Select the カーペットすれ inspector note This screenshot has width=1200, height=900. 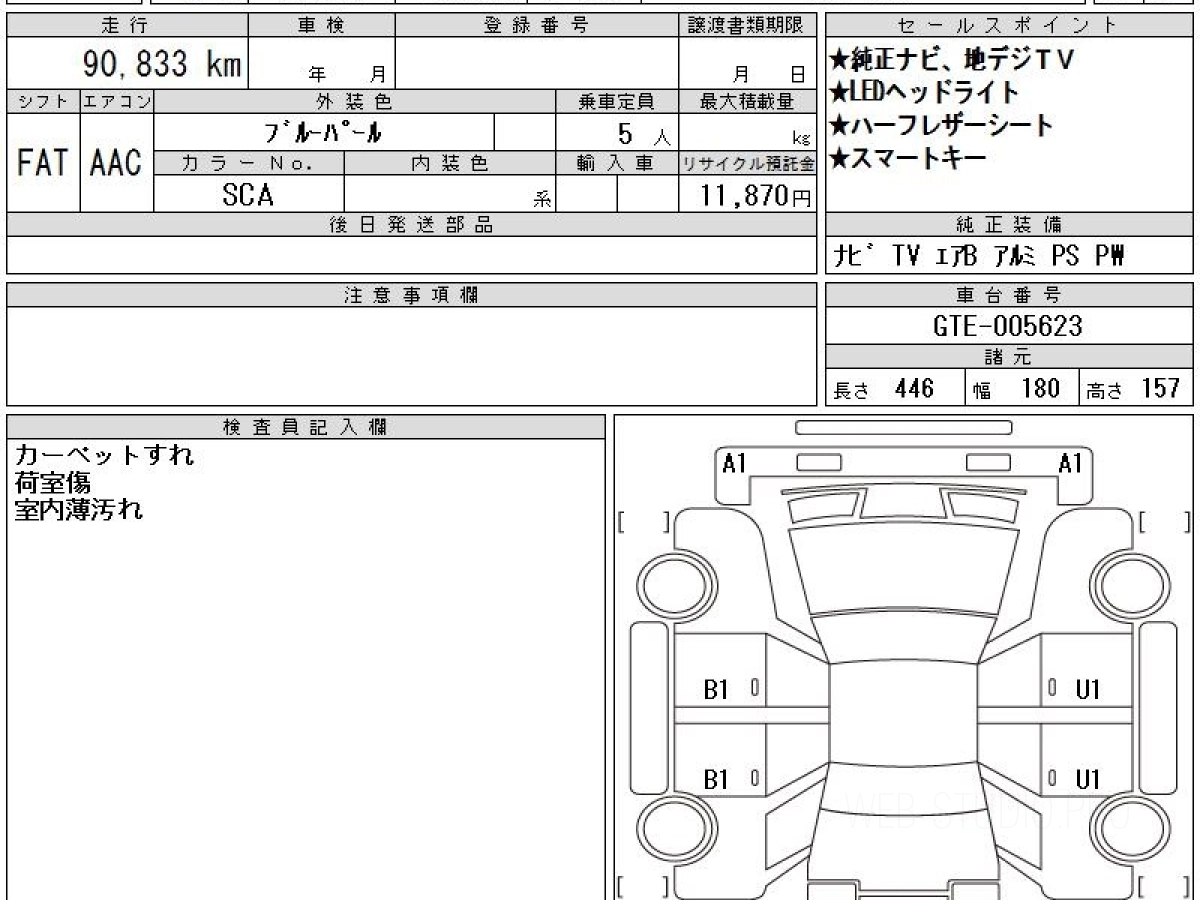(x=104, y=456)
